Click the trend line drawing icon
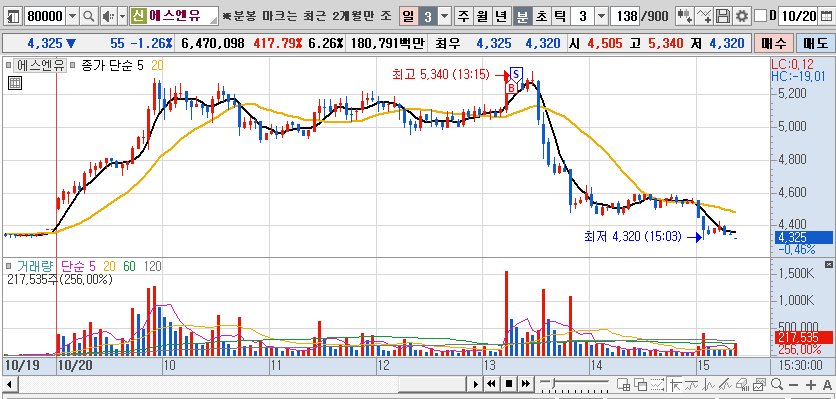 [x=692, y=384]
